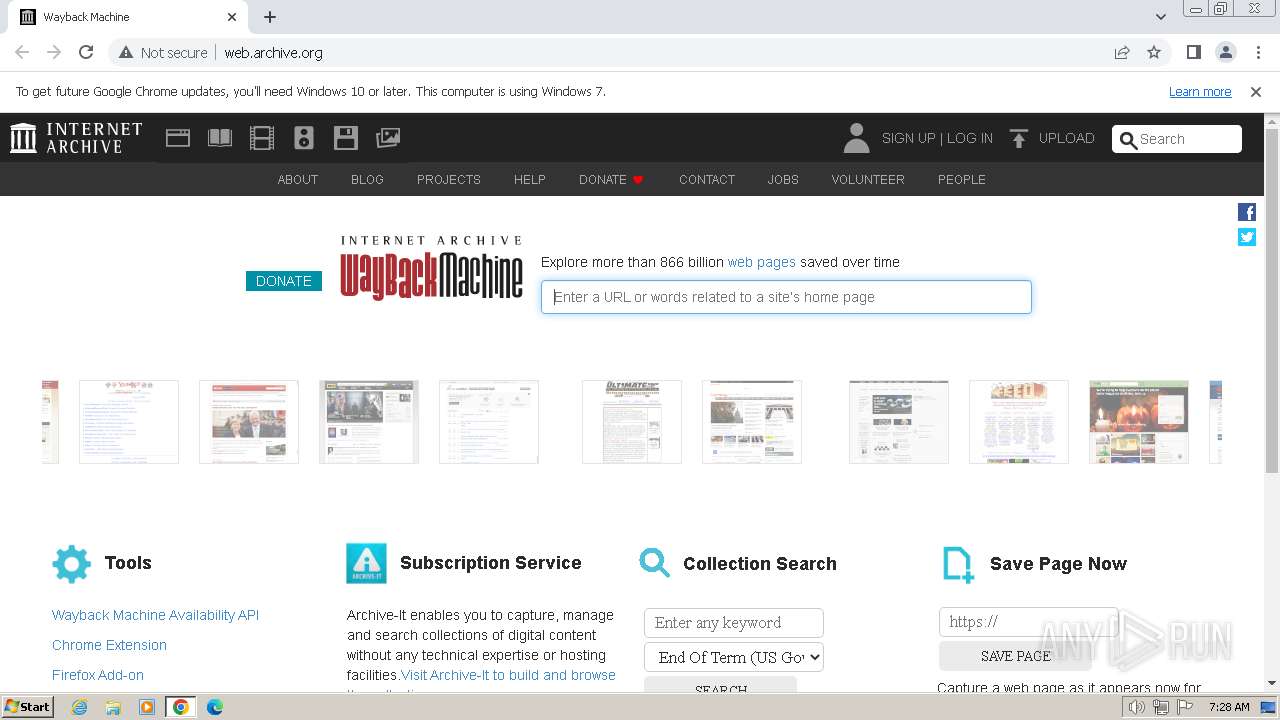Open the Chrome share page icon
Screen dimensions: 1280x720
pyautogui.click(x=1122, y=52)
